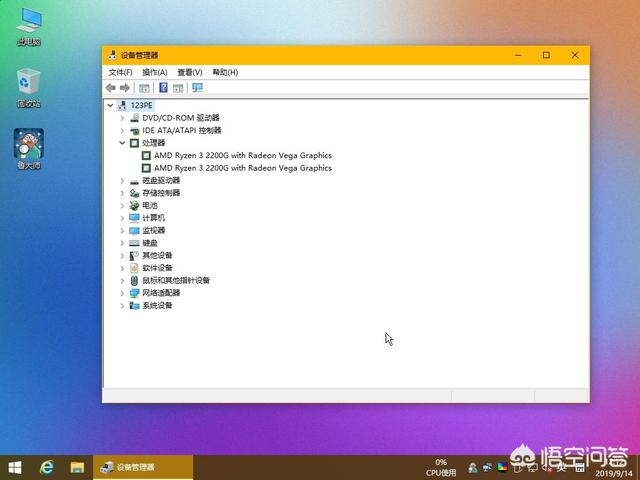Open the 帮助(H) menu
Viewport: 640px width, 480px height.
pos(225,72)
